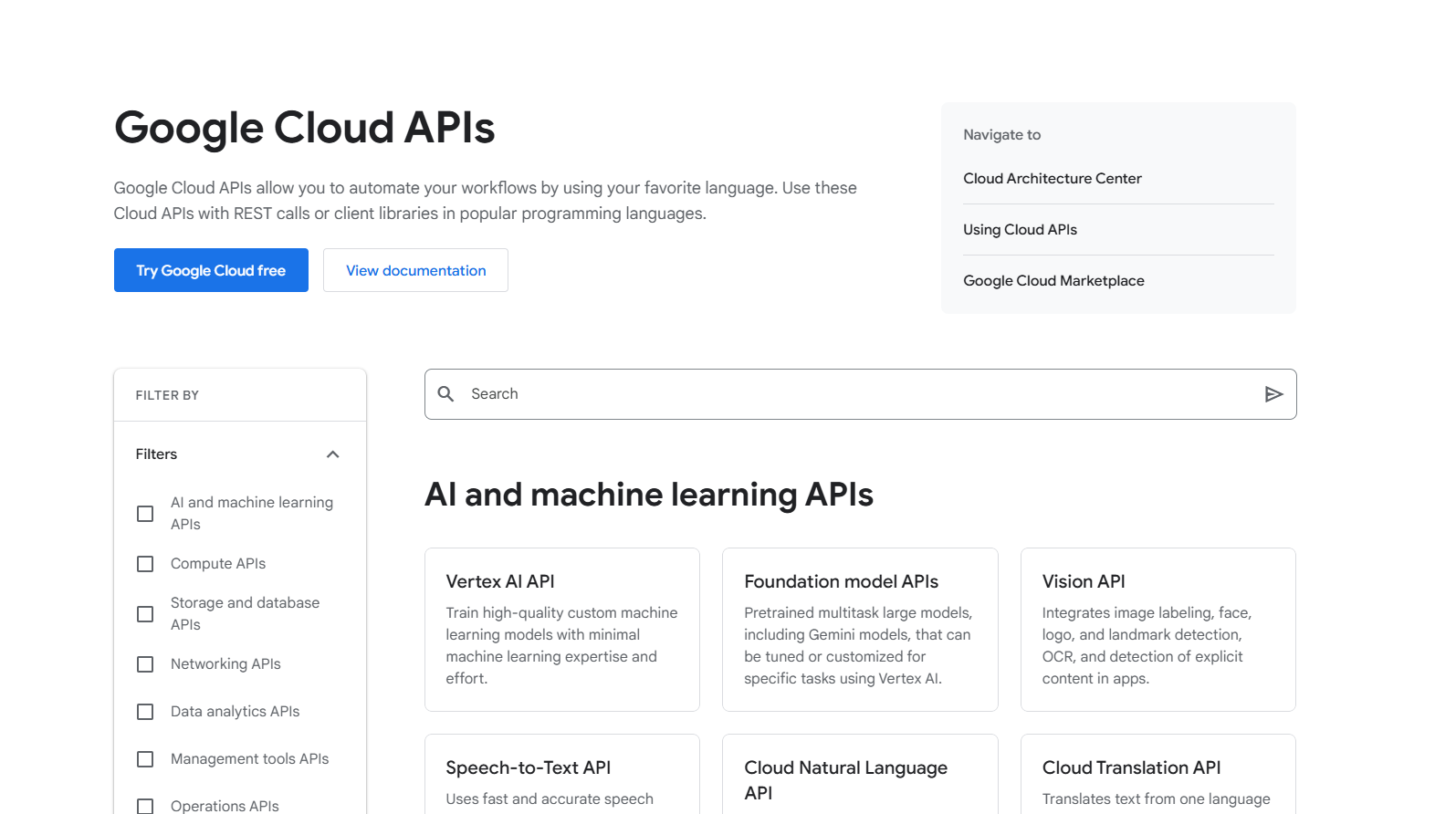1456x814 pixels.
Task: Go to Cloud Architecture Center link
Action: [1053, 179]
